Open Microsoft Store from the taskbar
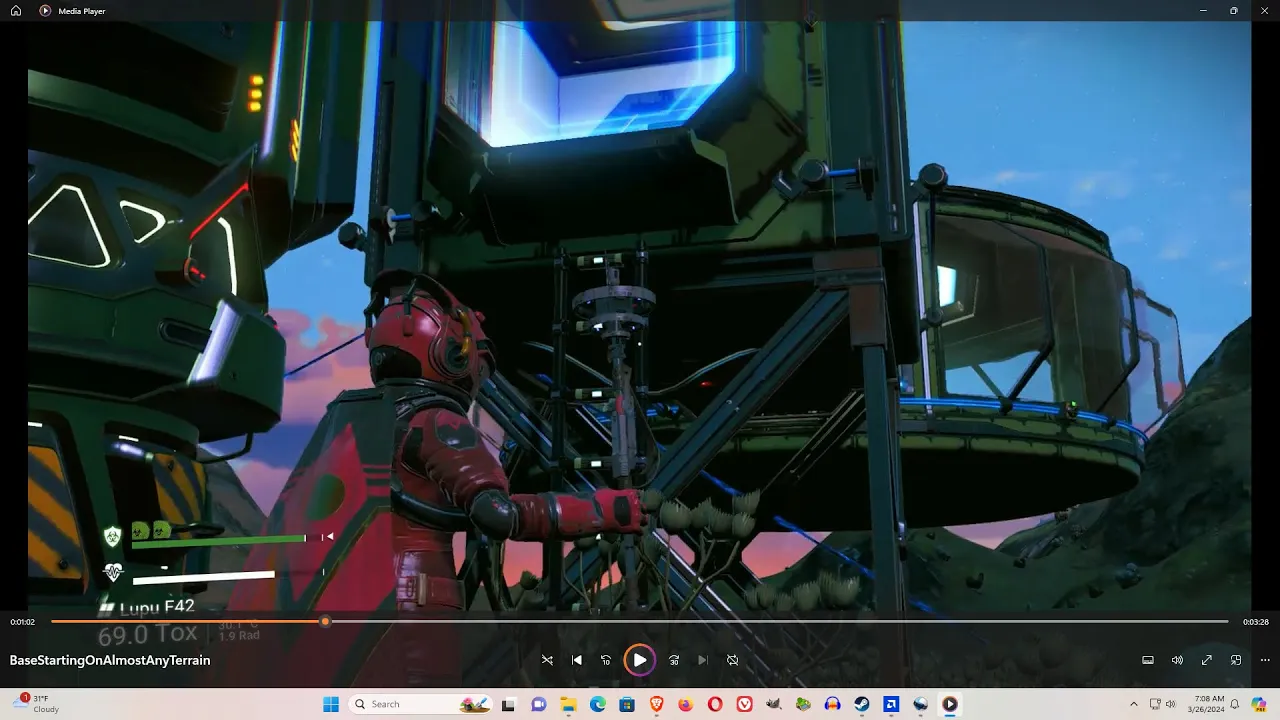 click(627, 704)
